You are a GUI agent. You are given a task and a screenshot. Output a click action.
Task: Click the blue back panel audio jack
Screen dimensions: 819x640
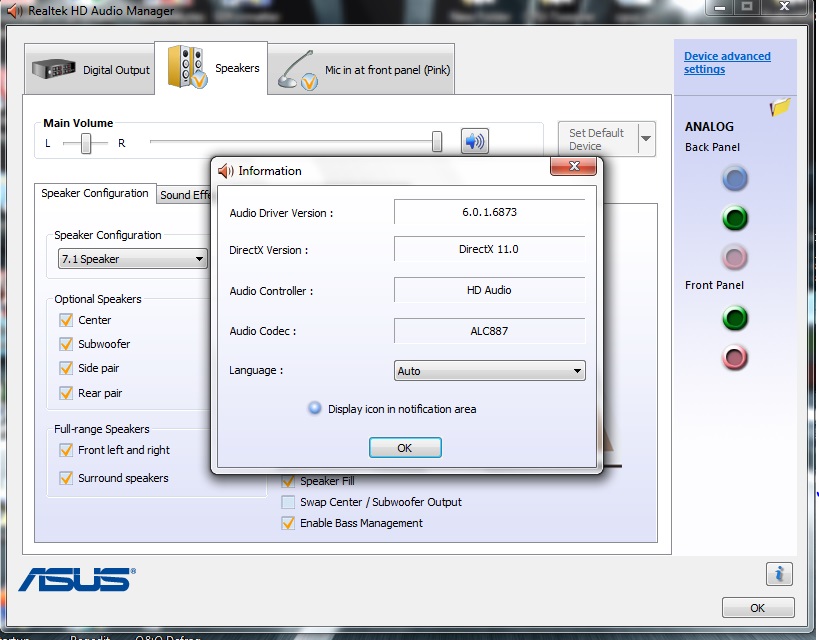(x=735, y=179)
